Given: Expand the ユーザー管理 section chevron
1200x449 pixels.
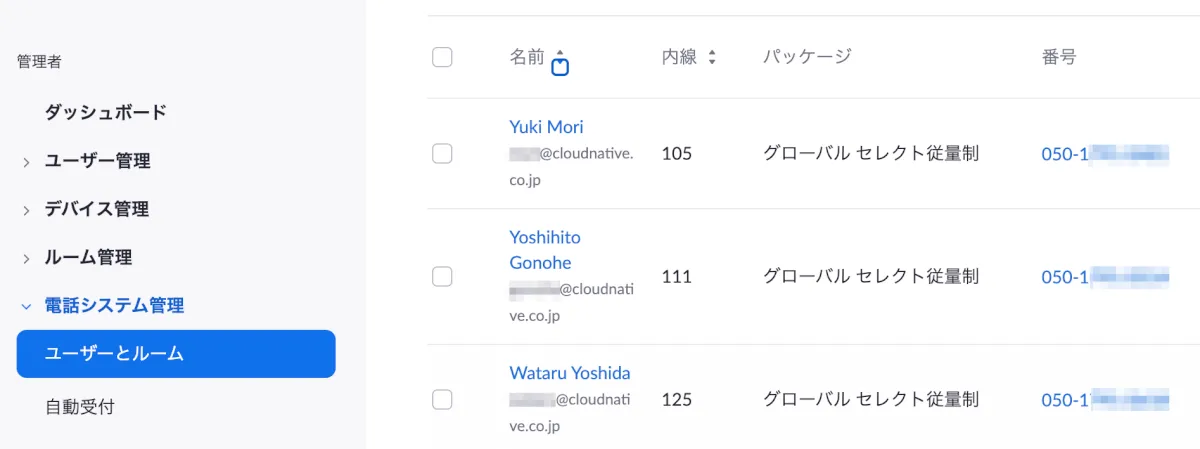Looking at the screenshot, I should point(26,162).
